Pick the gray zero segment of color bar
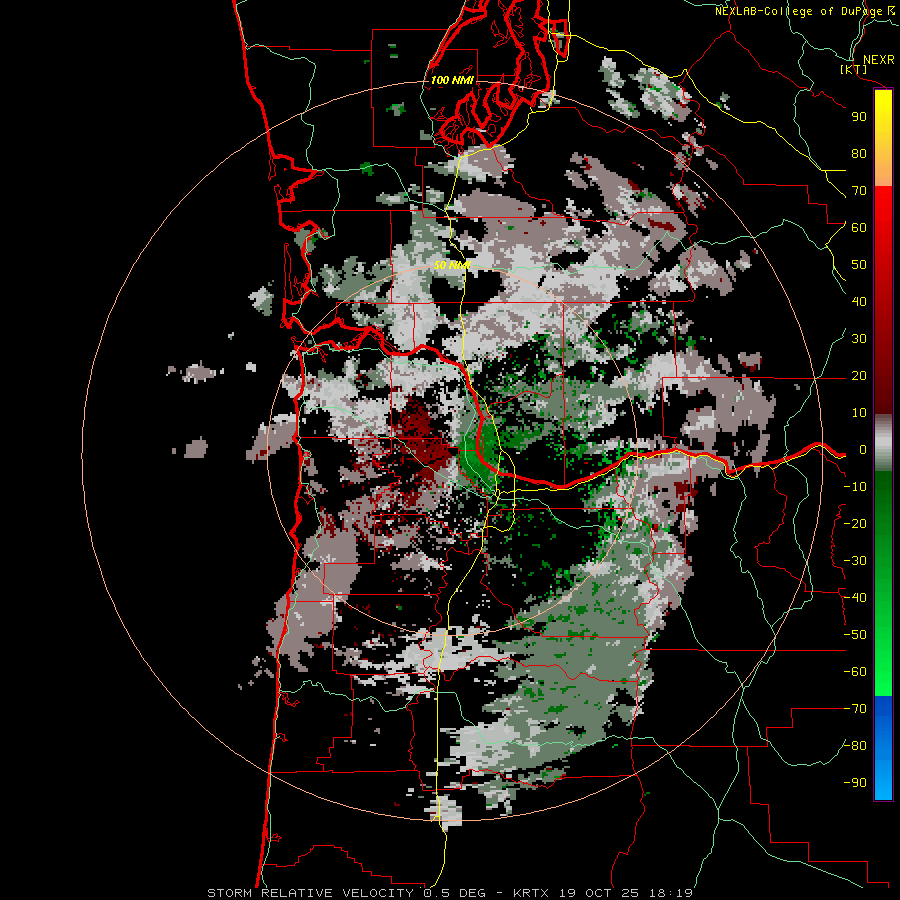 click(883, 443)
